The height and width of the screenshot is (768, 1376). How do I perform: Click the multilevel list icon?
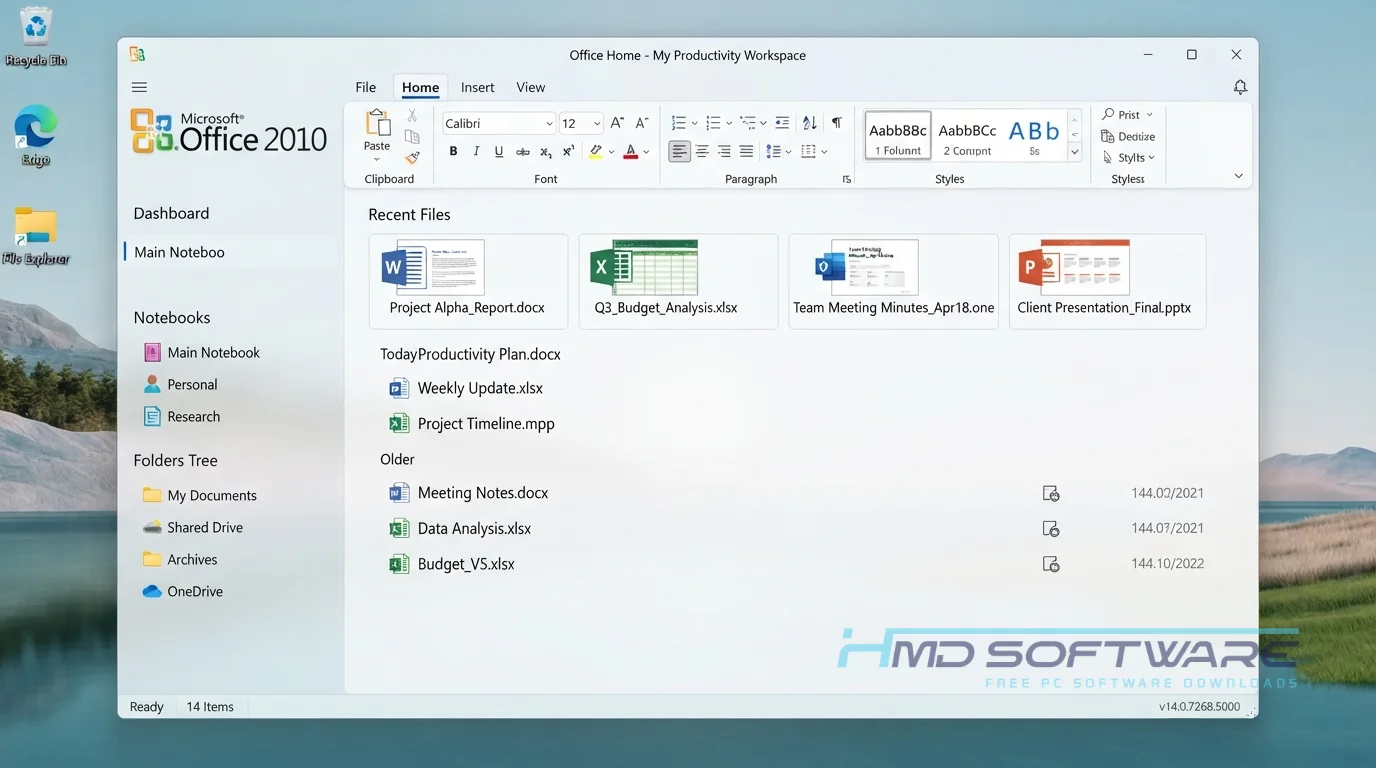[x=747, y=123]
